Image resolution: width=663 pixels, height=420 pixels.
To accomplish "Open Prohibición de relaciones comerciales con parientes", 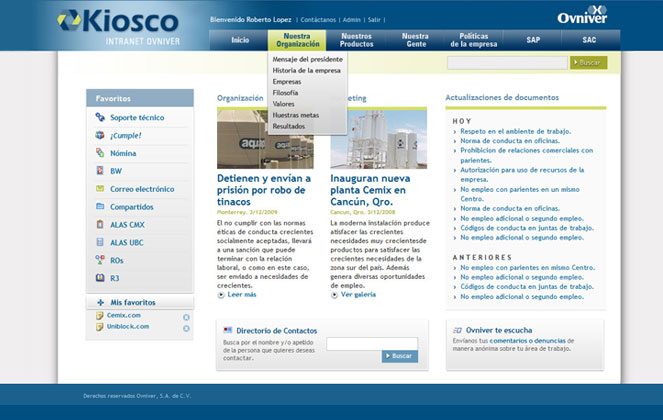I will [x=526, y=155].
